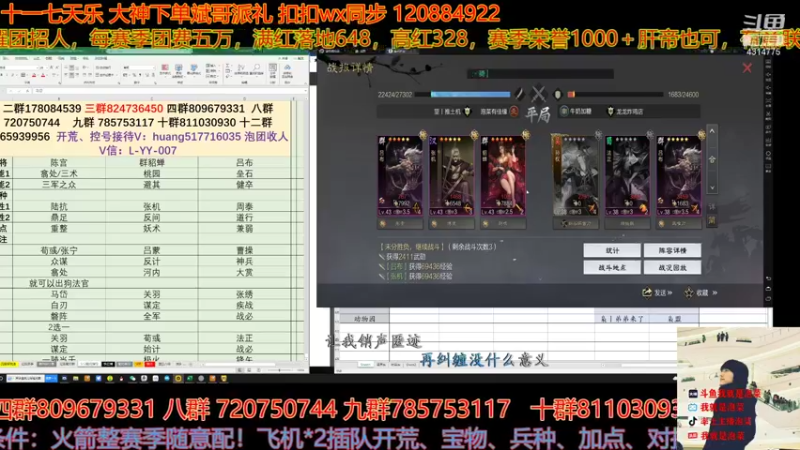Click the 战况回放 battle replay button
This screenshot has height=450, width=800.
672,267
